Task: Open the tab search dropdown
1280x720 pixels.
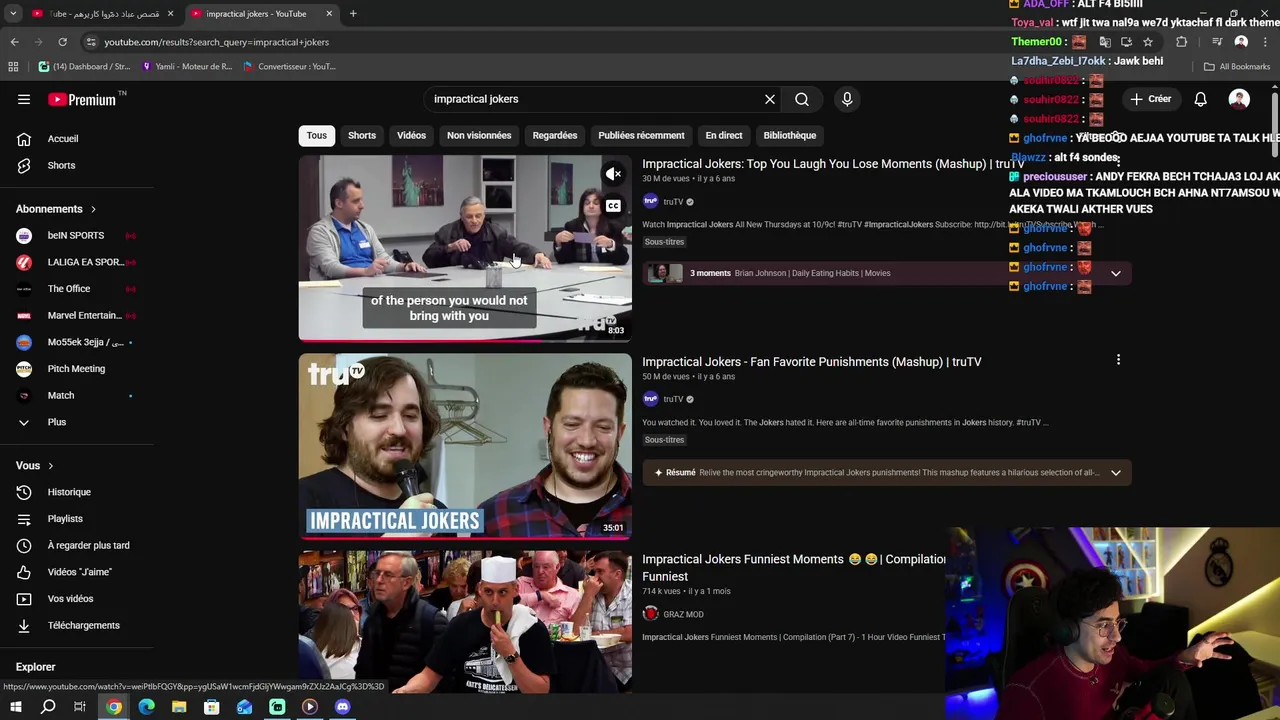Action: click(x=13, y=14)
